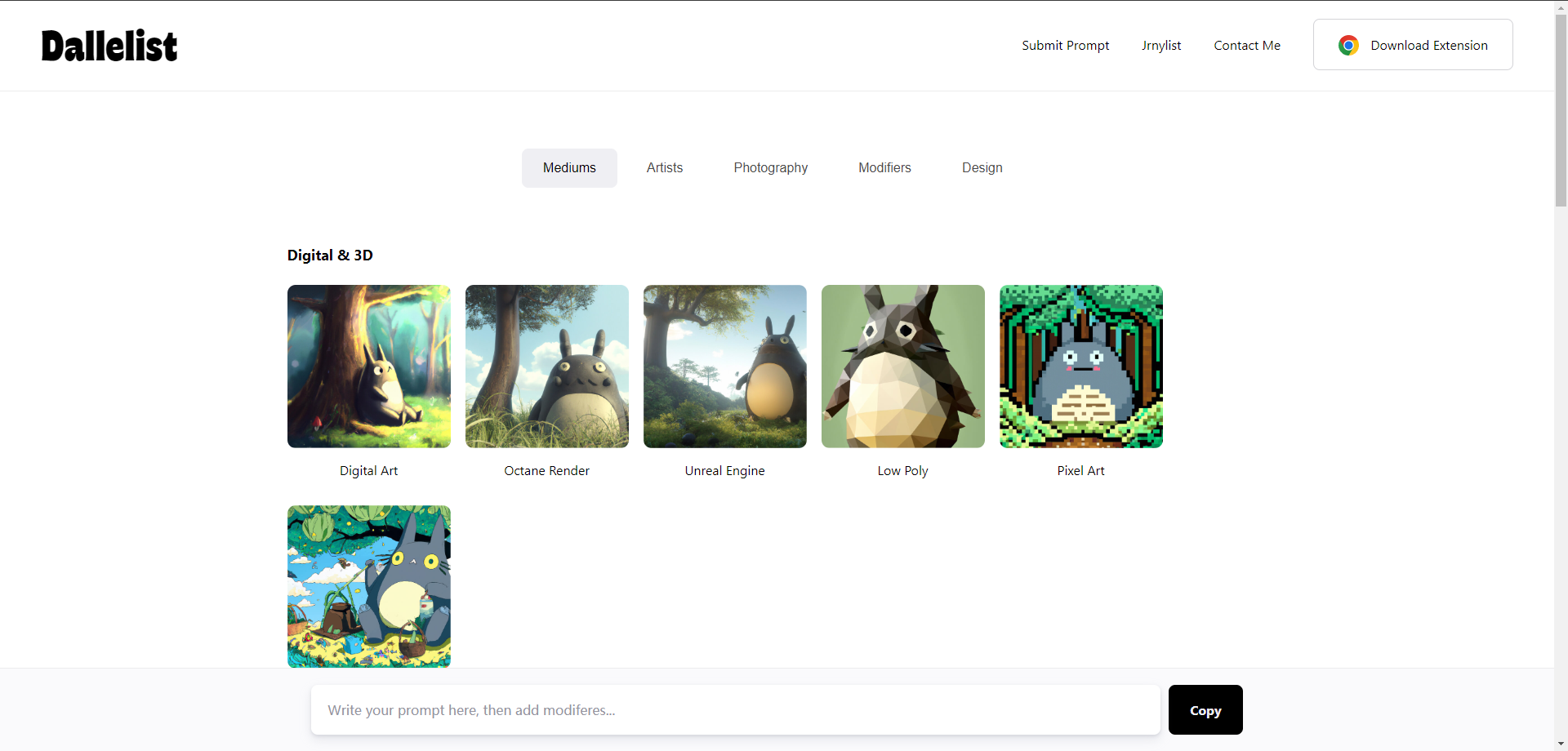Go to the Jrnylist link

coord(1161,46)
